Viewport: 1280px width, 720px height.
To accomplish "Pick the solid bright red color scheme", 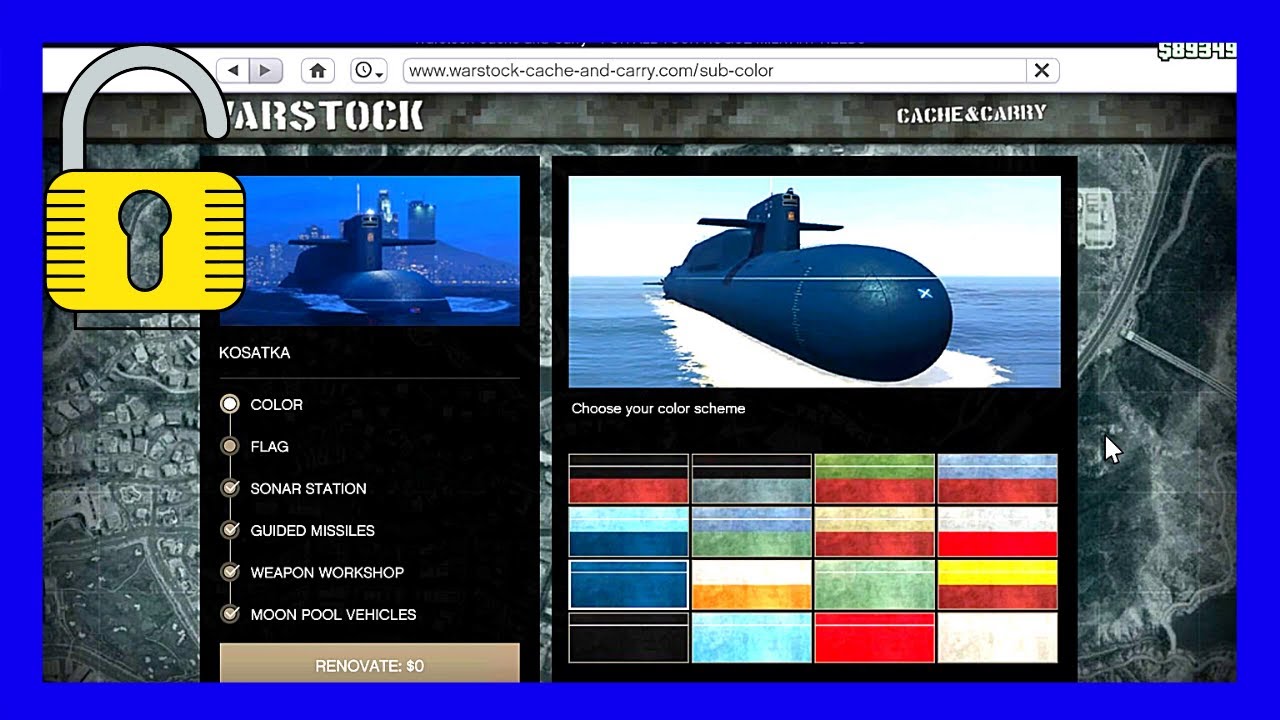I will coord(875,638).
